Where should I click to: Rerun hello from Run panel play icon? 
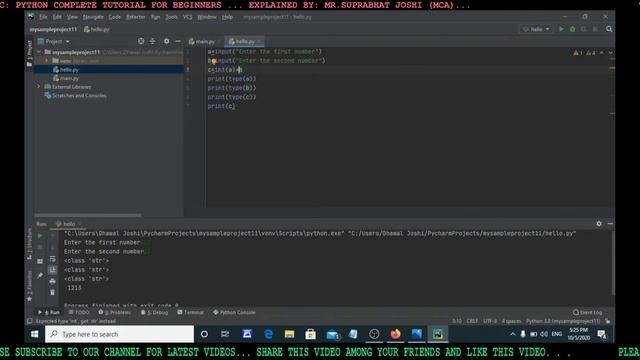click(x=40, y=236)
